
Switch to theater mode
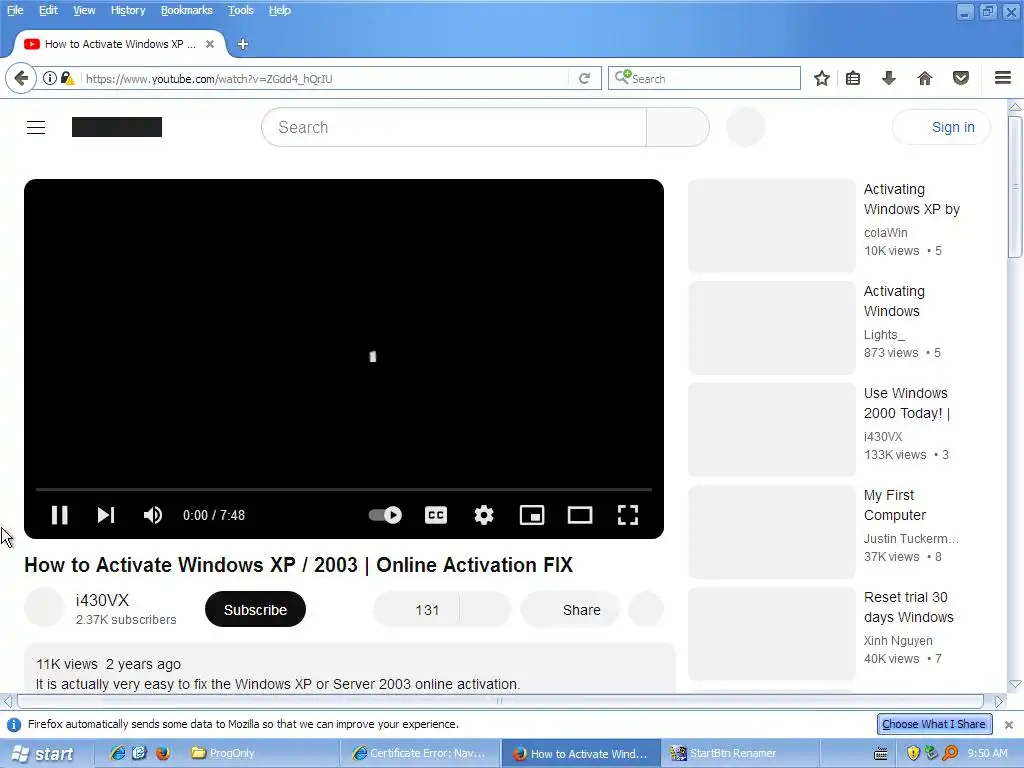[x=580, y=515]
